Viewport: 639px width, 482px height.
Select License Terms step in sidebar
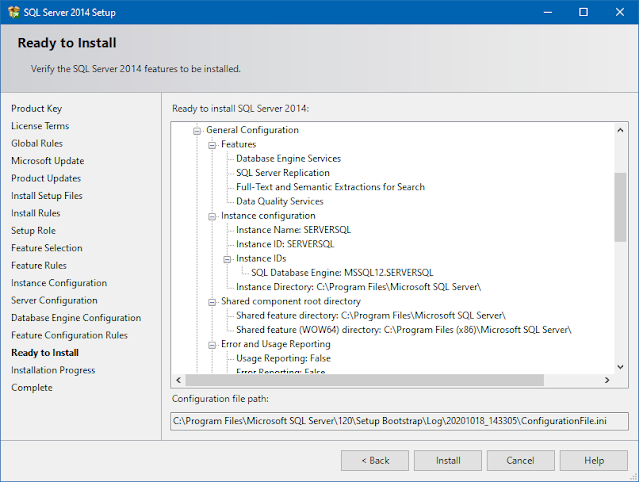point(40,126)
